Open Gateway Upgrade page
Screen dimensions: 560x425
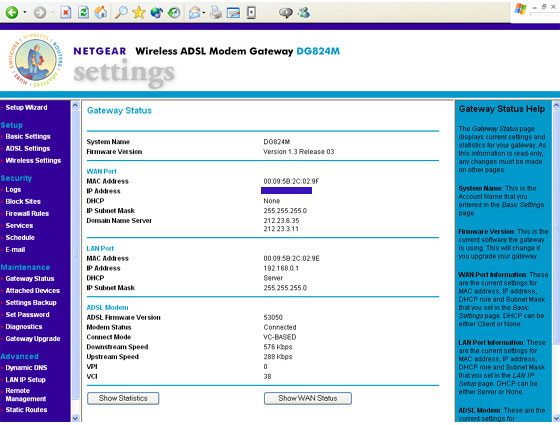tap(32, 339)
